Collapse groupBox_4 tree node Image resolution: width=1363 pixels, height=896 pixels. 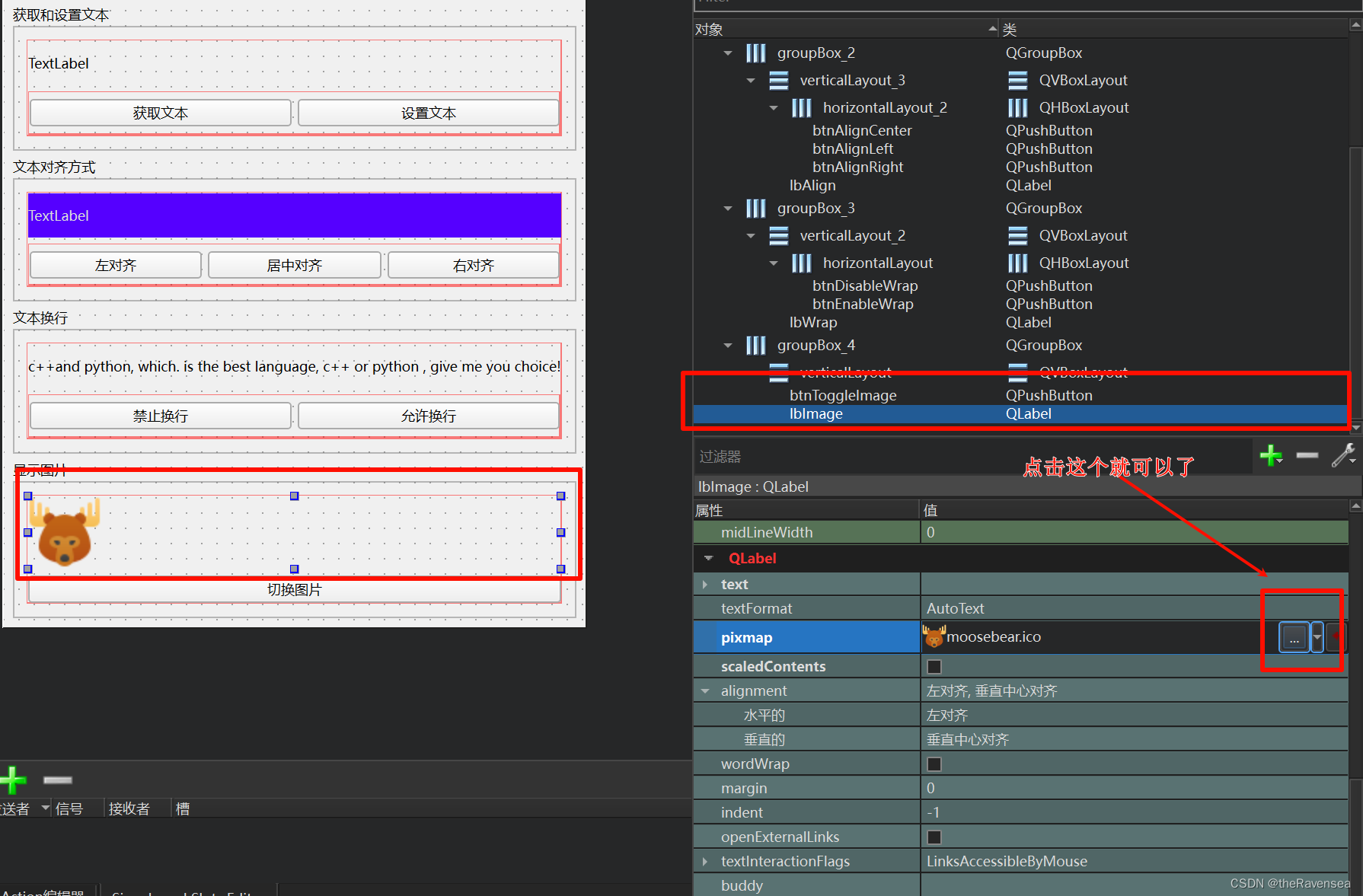728,346
